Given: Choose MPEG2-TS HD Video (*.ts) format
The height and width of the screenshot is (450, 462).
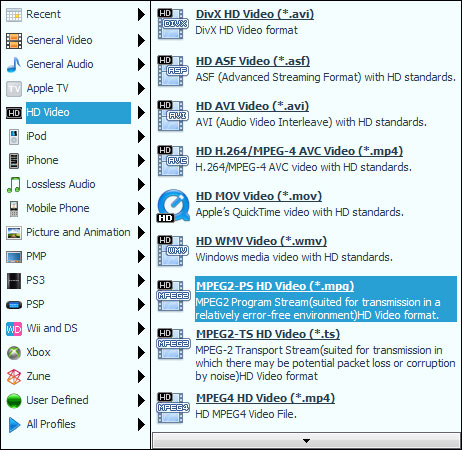Looking at the screenshot, I should pyautogui.click(x=268, y=334).
